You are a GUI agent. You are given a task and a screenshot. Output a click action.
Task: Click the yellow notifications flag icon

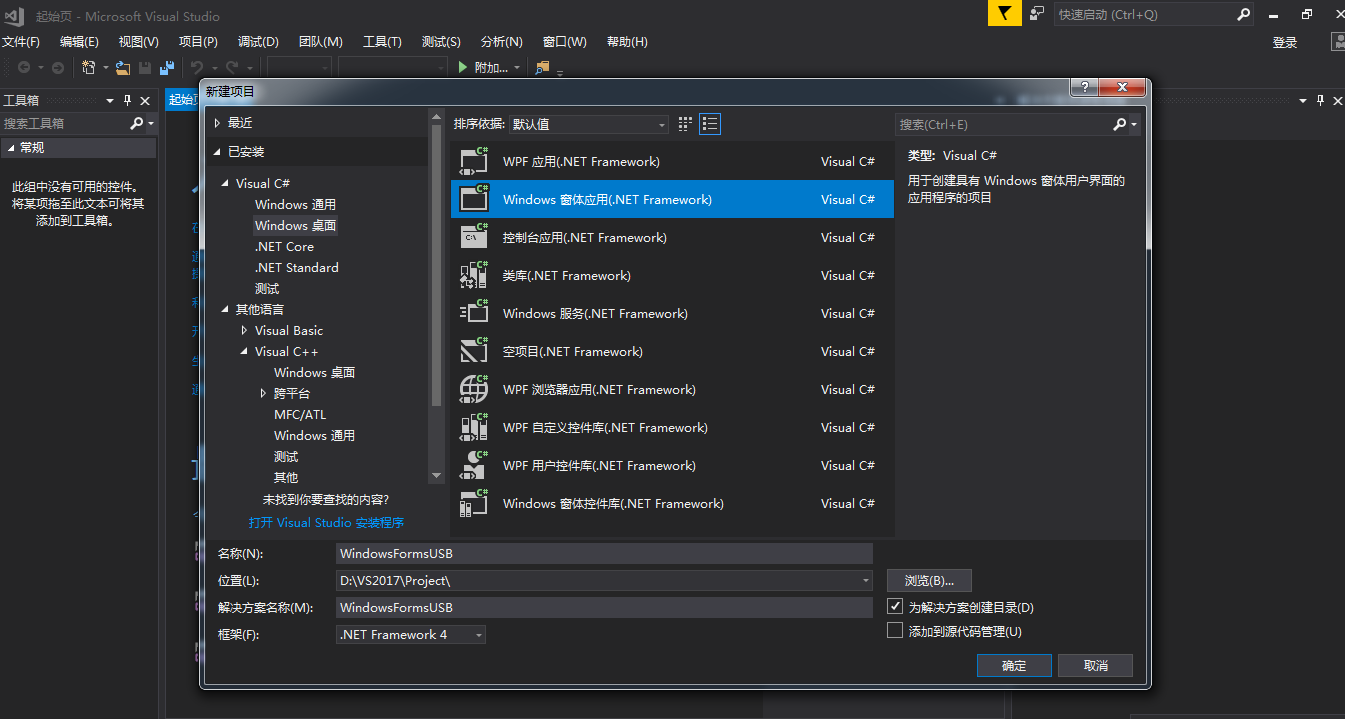click(1004, 14)
